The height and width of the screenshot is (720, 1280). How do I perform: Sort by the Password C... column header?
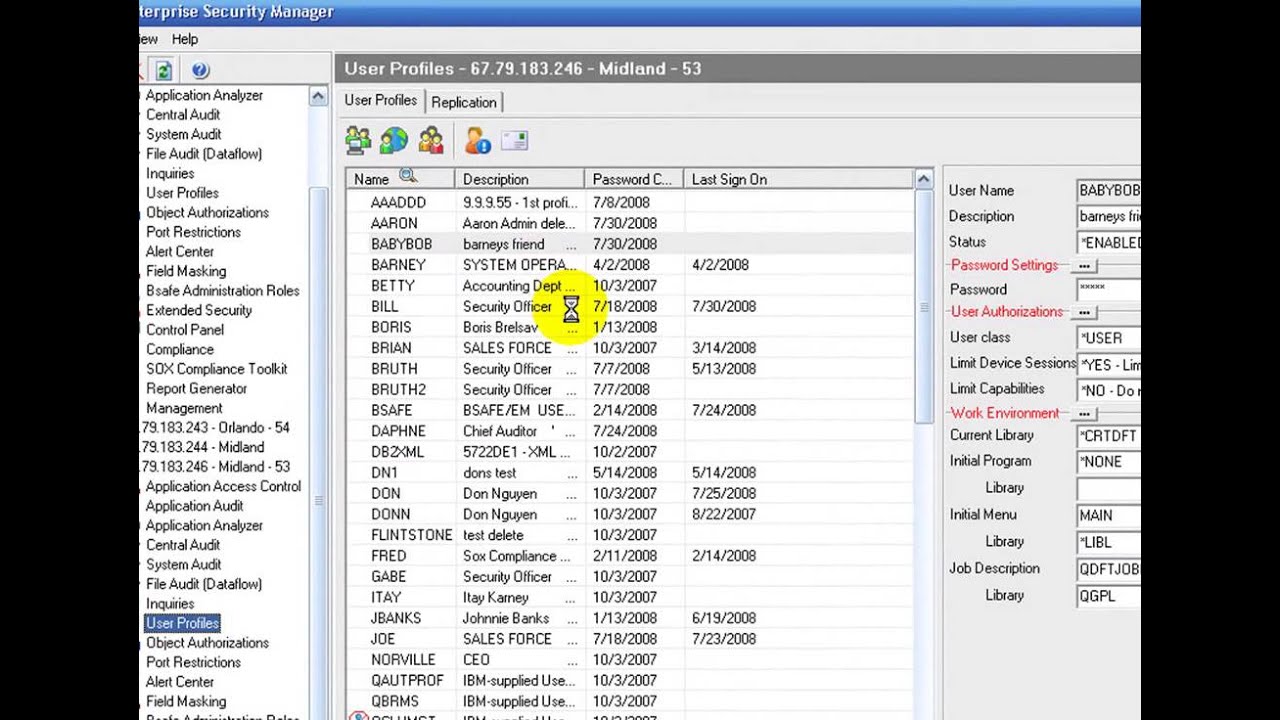634,179
